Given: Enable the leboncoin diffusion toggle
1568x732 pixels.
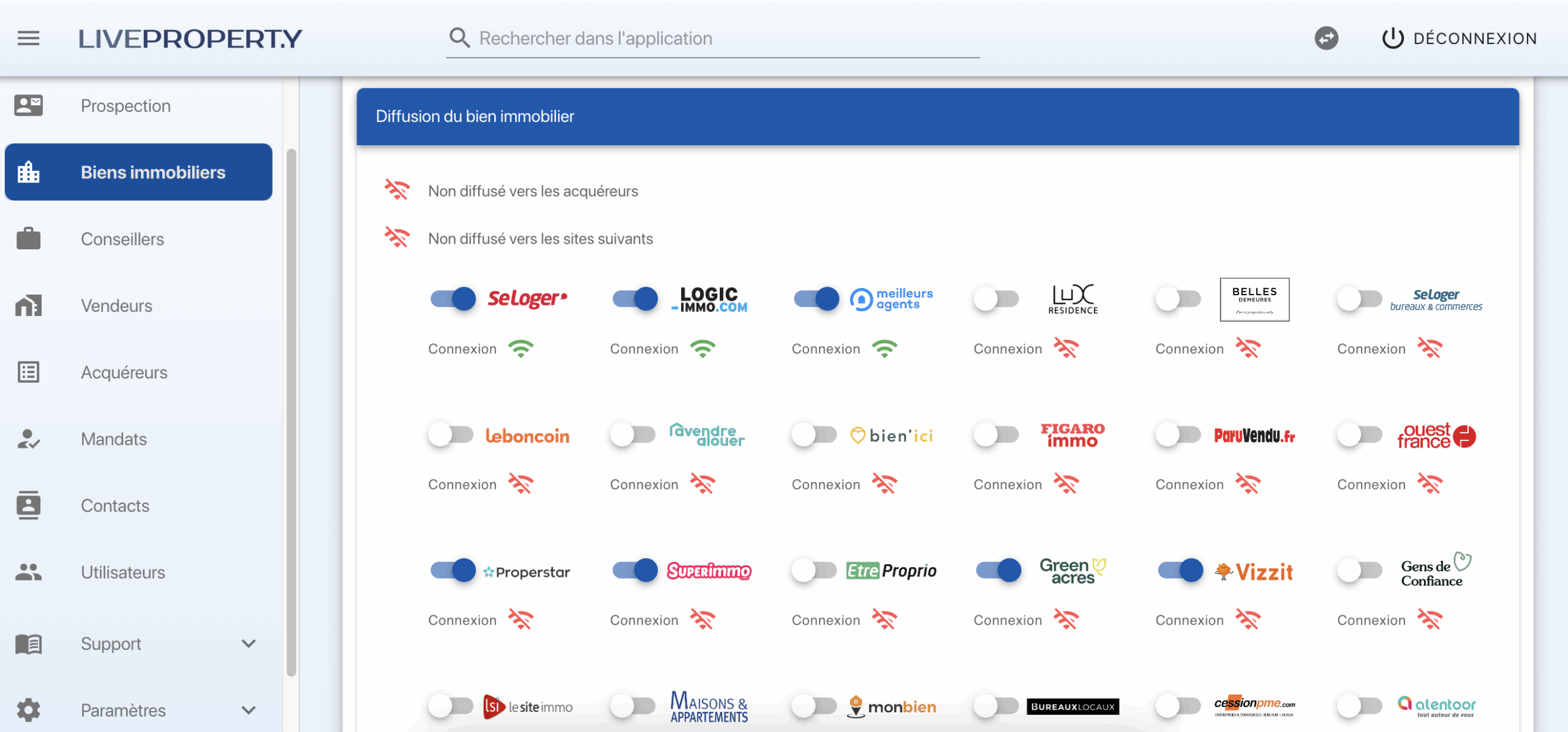Looking at the screenshot, I should [x=451, y=435].
